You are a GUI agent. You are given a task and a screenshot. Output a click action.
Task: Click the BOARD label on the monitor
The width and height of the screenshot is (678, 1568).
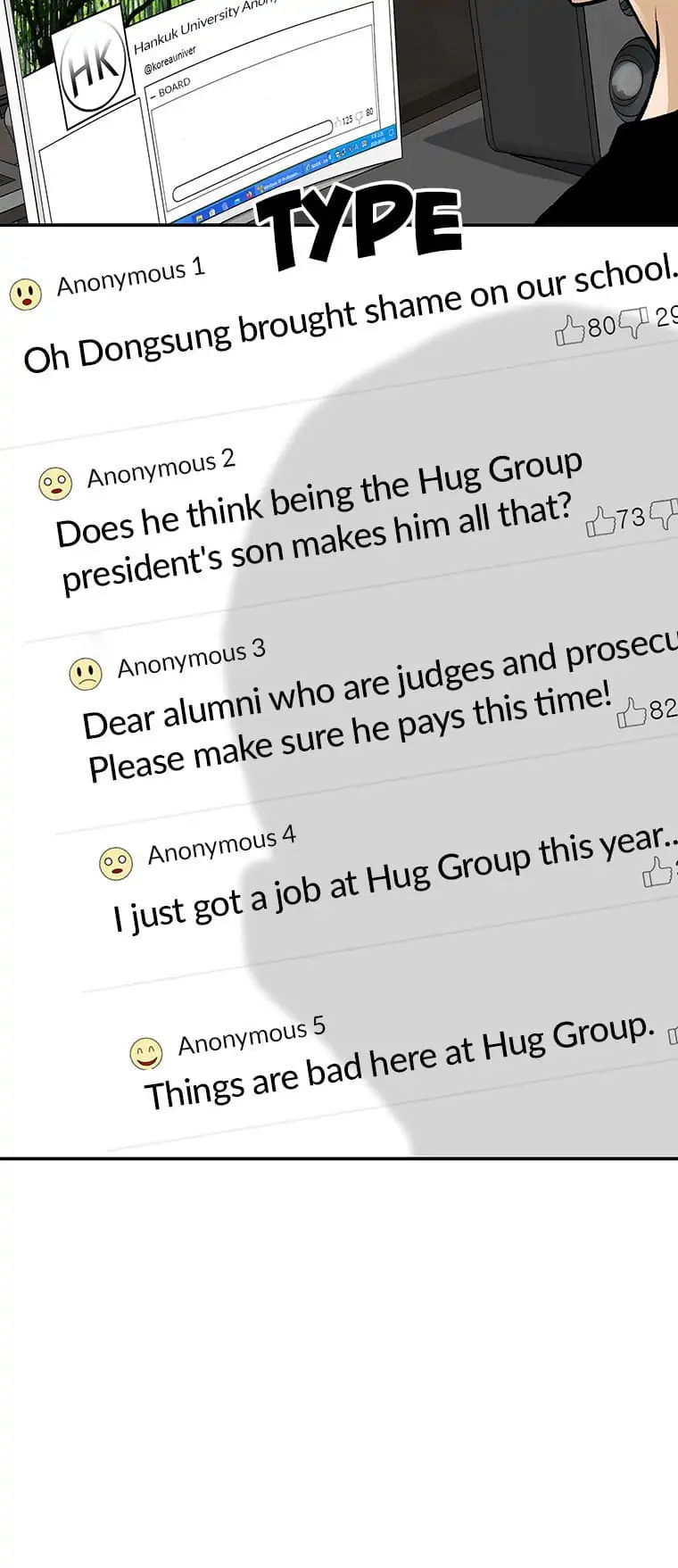[173, 87]
